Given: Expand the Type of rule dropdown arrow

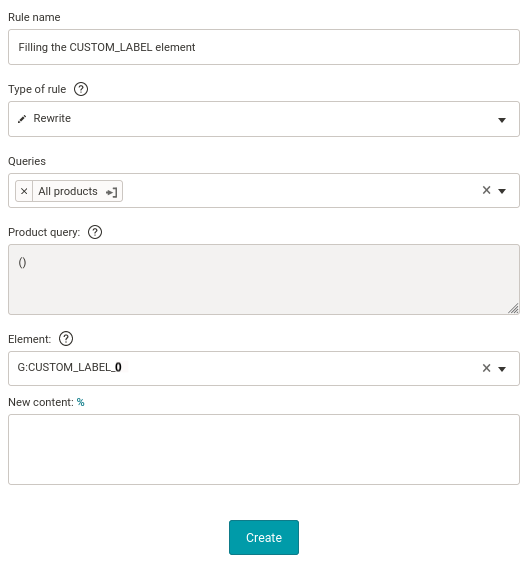Looking at the screenshot, I should (x=502, y=120).
